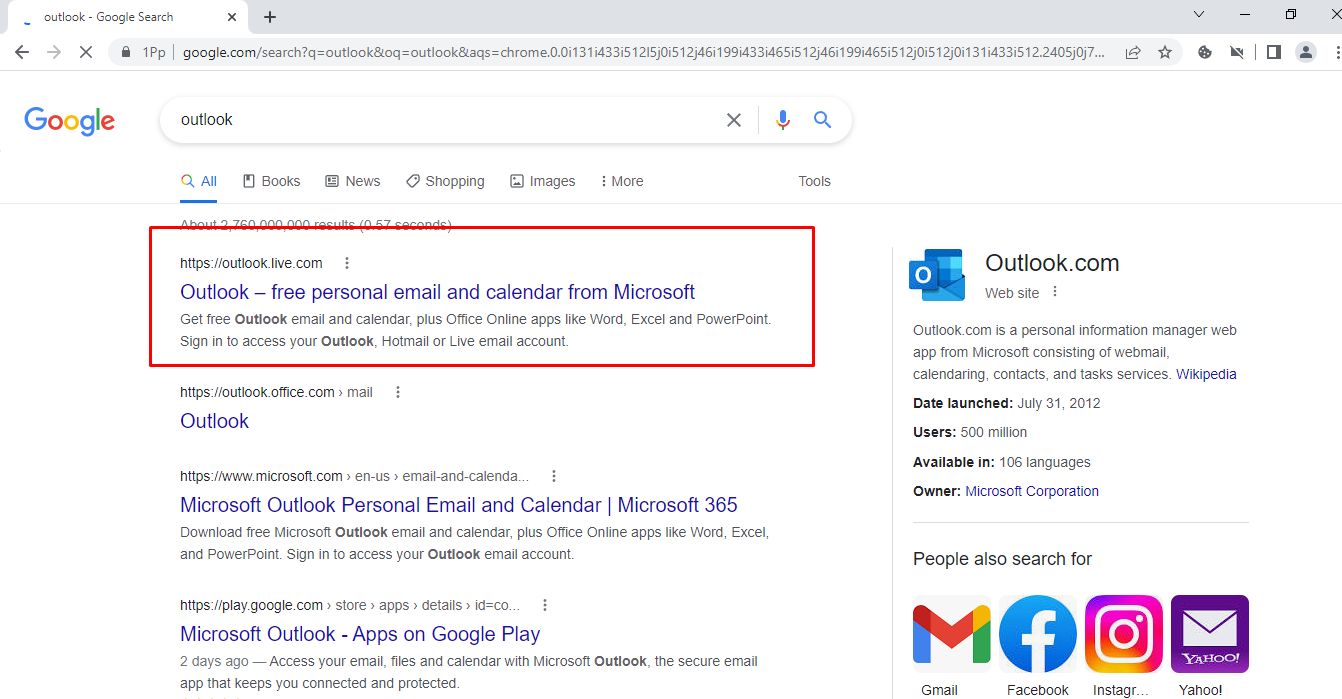Open the cookie extension icon in the toolbar
The image size is (1342, 699).
click(1205, 52)
